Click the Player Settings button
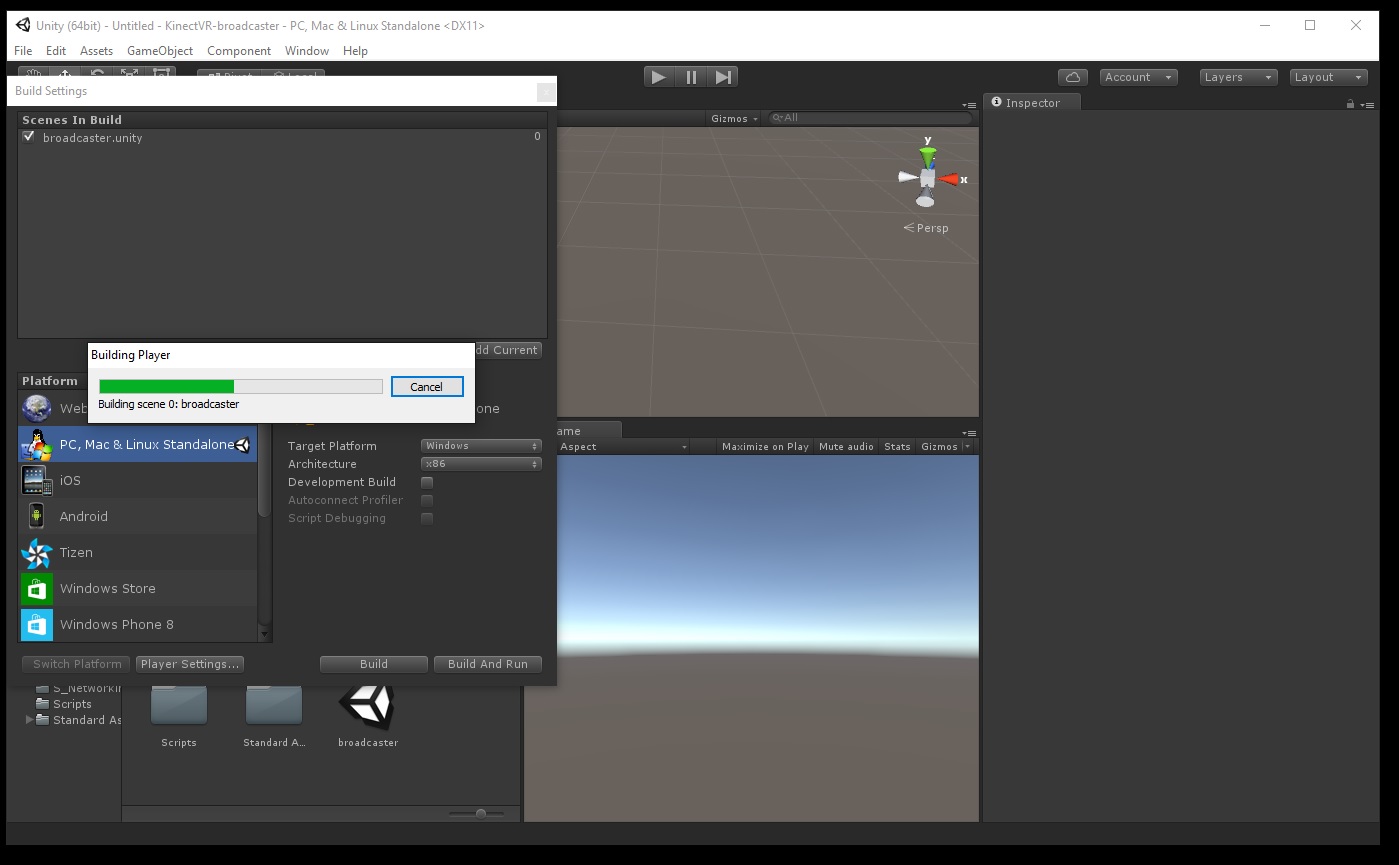1399x865 pixels. pyautogui.click(x=190, y=664)
